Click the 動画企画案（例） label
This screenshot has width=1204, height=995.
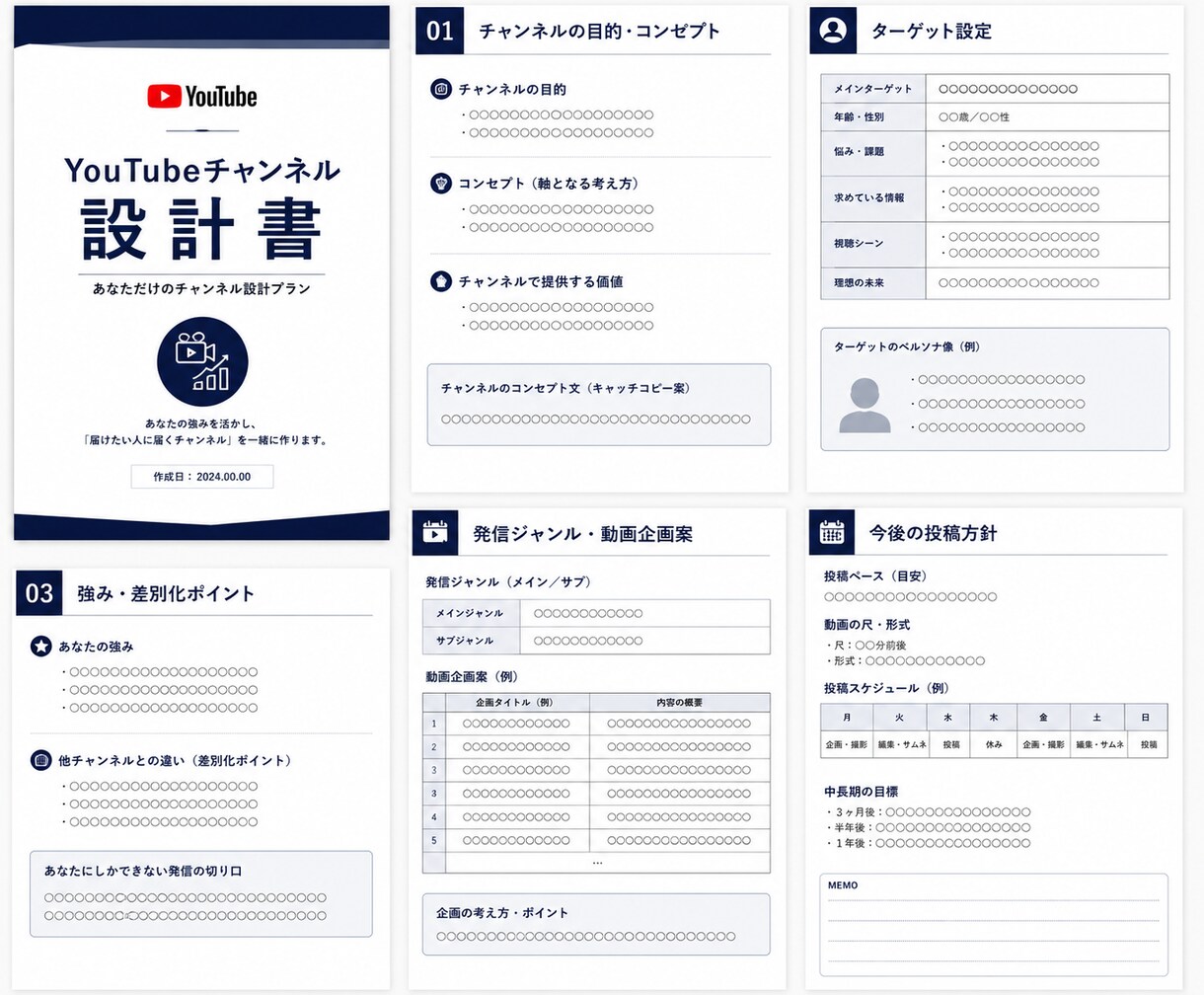coord(472,677)
